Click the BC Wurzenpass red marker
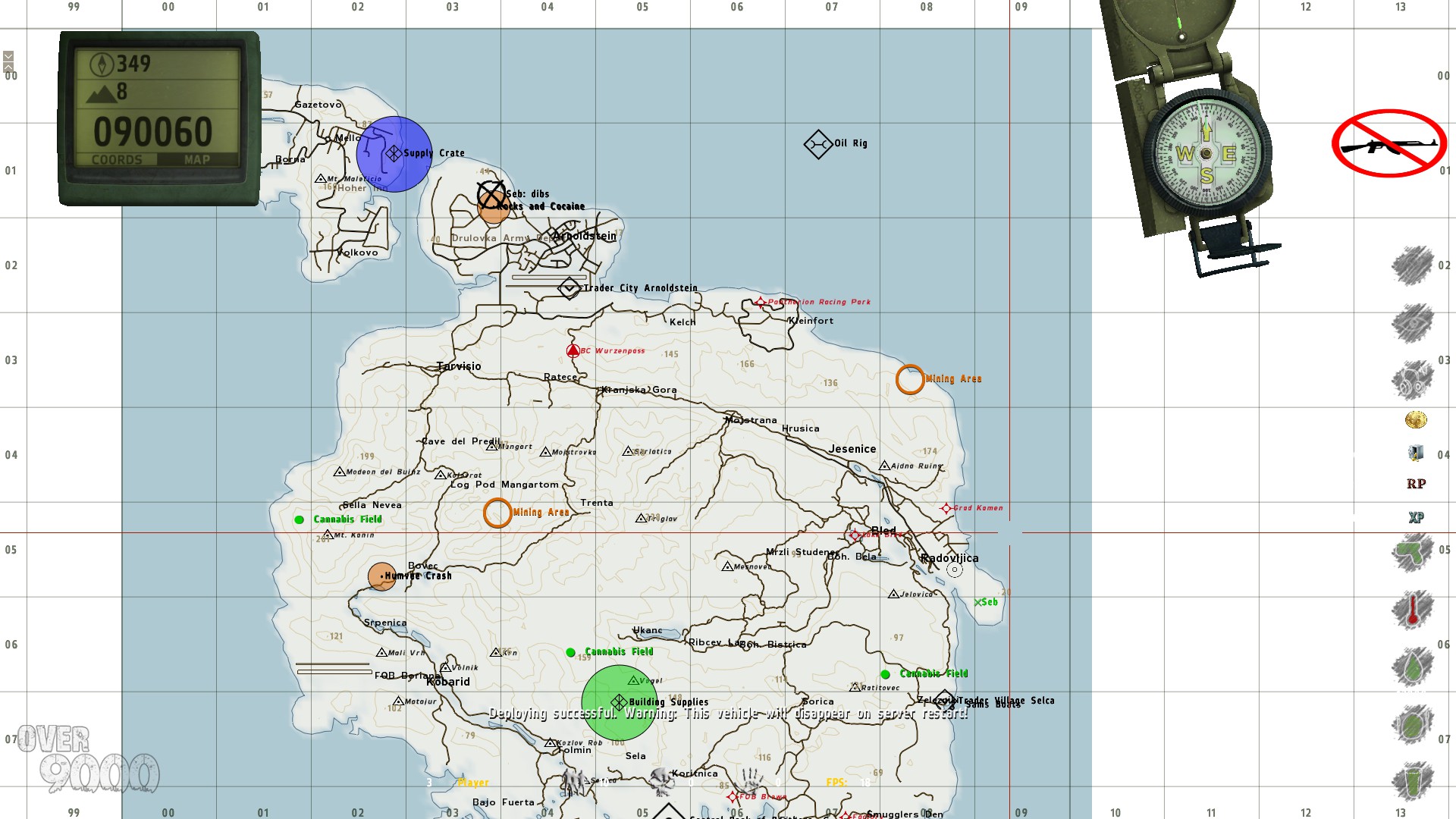The image size is (1456, 819). click(x=573, y=351)
